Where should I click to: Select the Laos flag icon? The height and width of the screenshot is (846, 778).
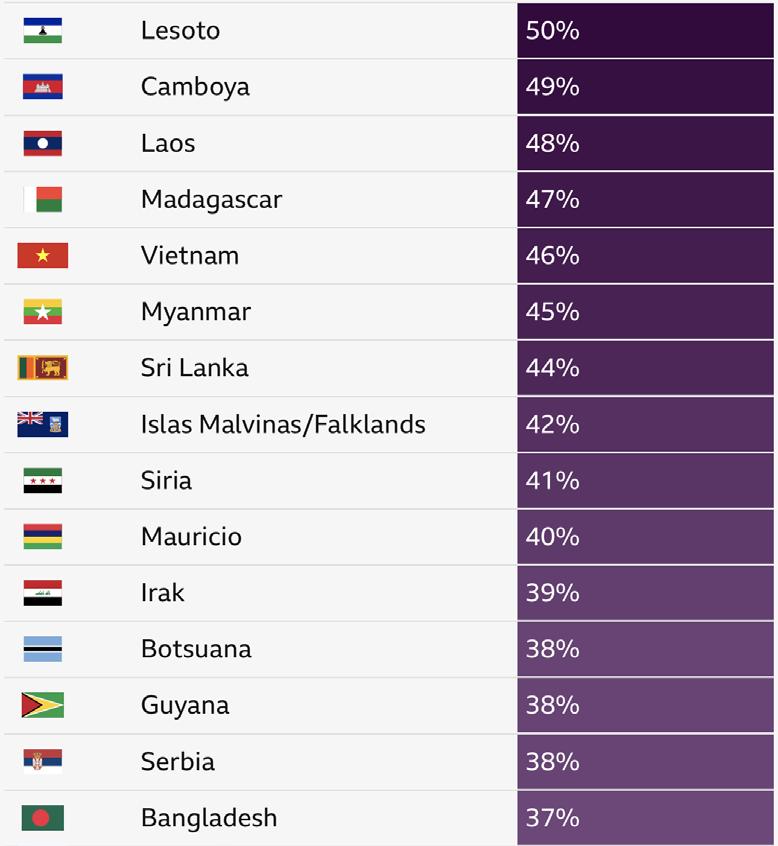coord(42,143)
